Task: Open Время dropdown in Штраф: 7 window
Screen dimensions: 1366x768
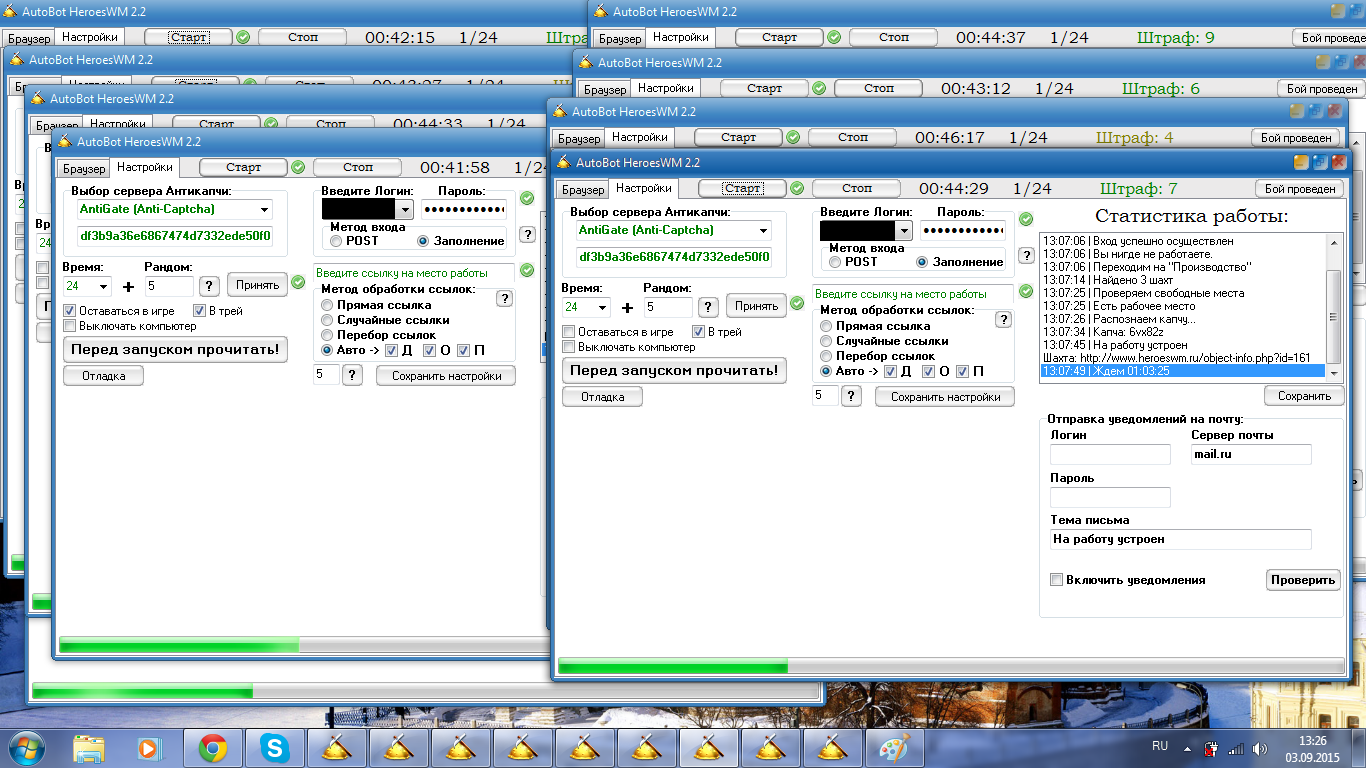Action: (x=603, y=308)
